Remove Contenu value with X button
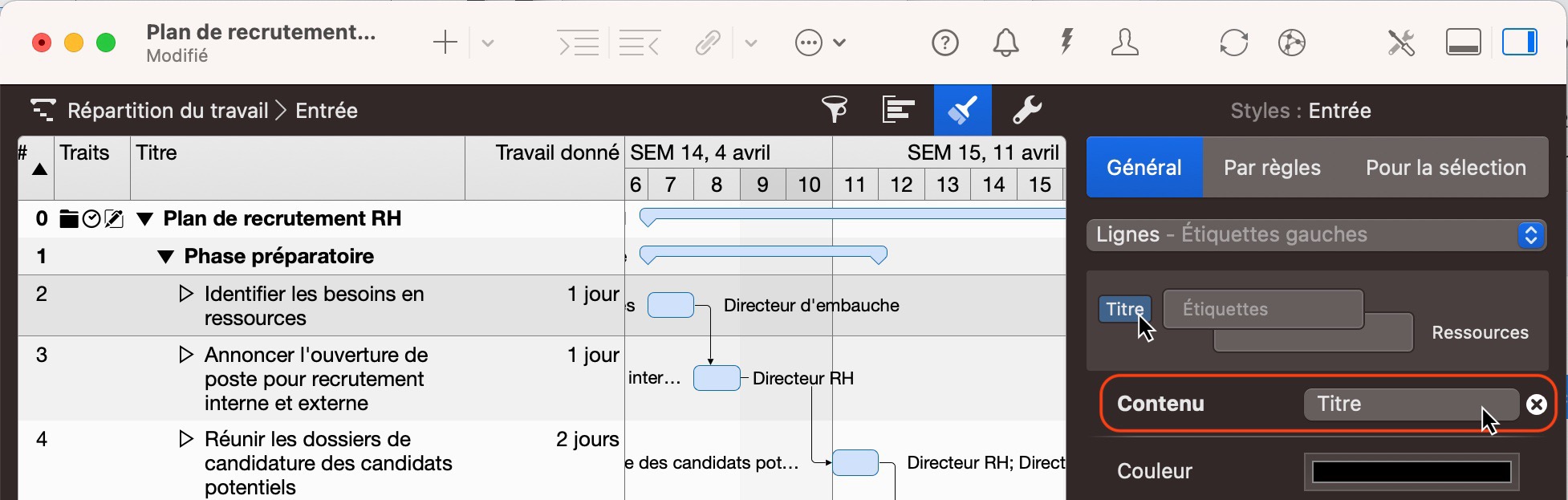1568x500 pixels. pyautogui.click(x=1536, y=404)
